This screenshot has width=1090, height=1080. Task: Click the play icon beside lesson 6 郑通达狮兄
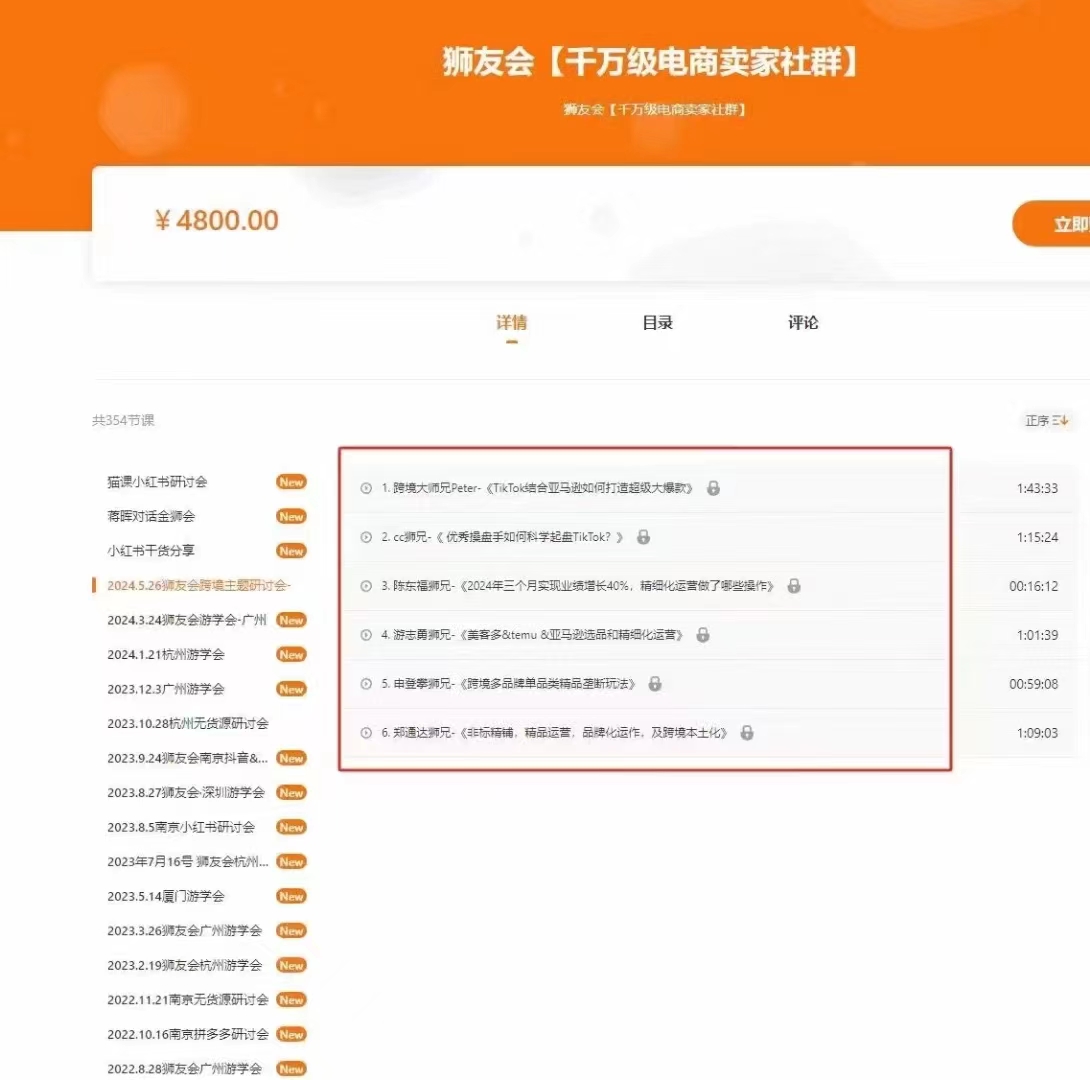(x=366, y=733)
